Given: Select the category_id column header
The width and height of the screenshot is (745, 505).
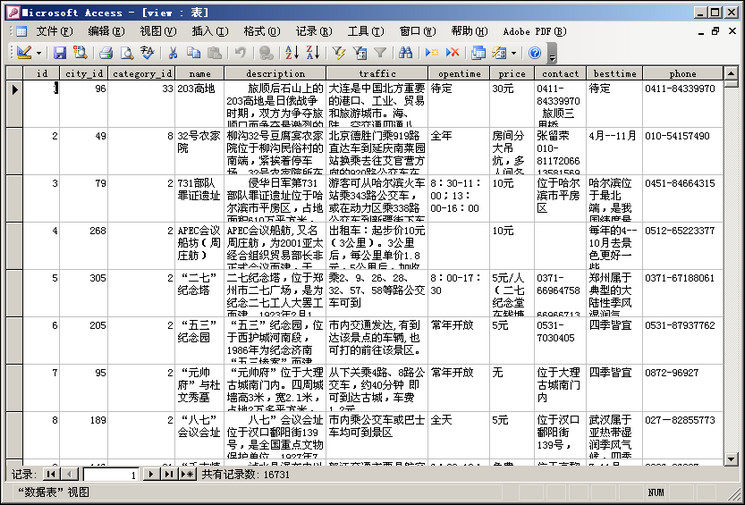Looking at the screenshot, I should [x=142, y=73].
